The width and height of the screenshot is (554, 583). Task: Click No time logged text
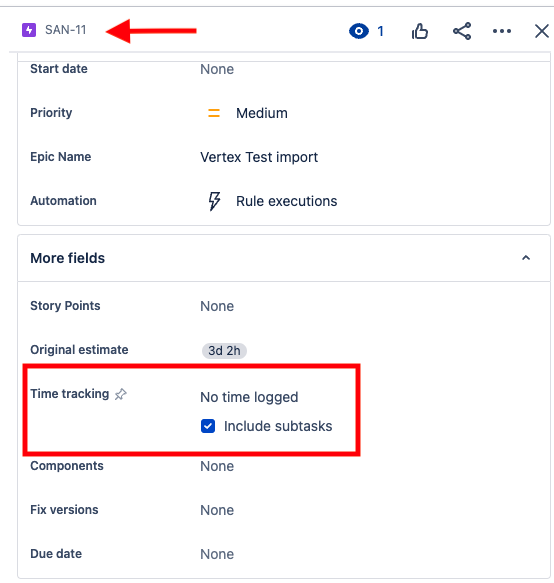click(x=249, y=397)
